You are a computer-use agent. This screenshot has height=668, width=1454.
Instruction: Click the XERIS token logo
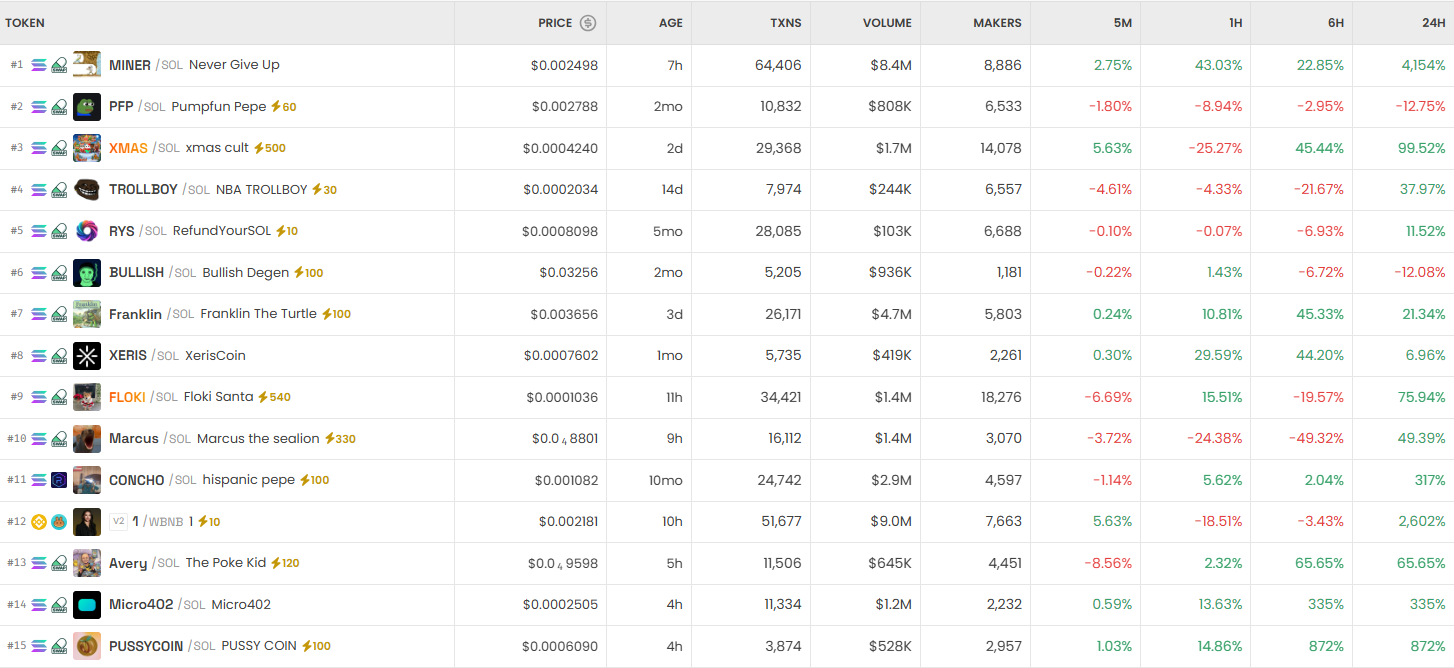click(x=87, y=356)
